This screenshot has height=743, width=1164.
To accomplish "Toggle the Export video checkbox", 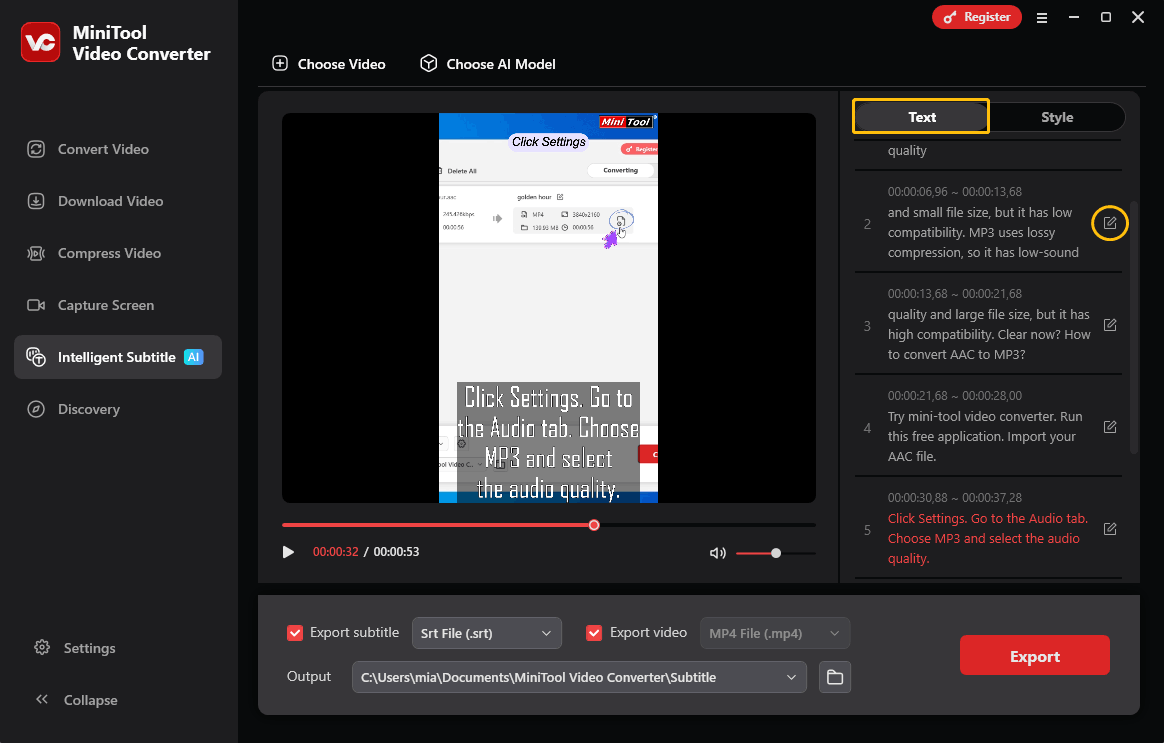I will 594,633.
